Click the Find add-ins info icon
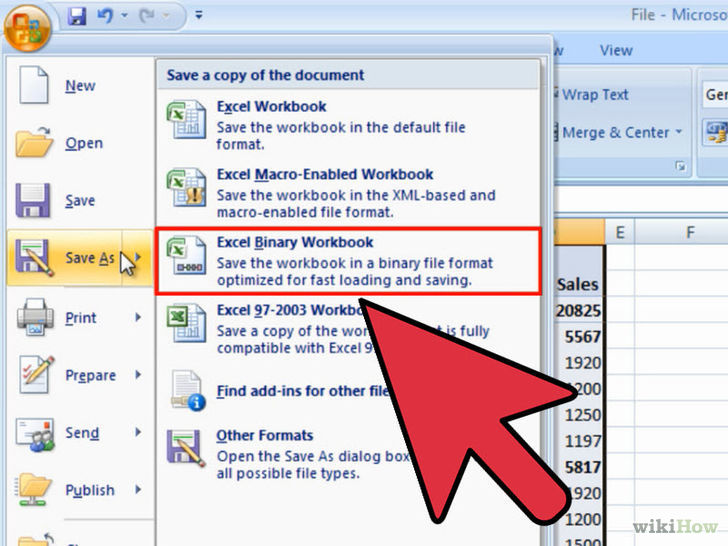Screen dimensions: 728x546 (x=188, y=390)
